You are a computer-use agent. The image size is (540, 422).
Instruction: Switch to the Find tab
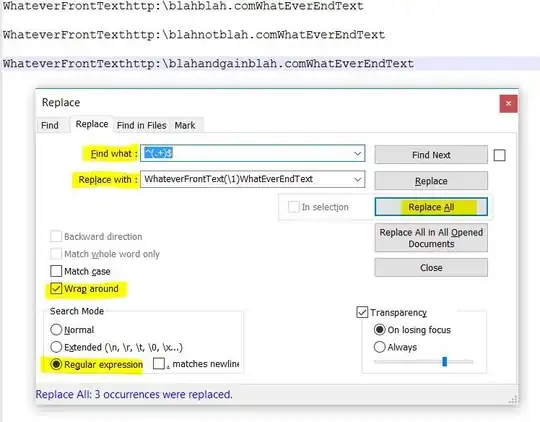tap(50, 125)
